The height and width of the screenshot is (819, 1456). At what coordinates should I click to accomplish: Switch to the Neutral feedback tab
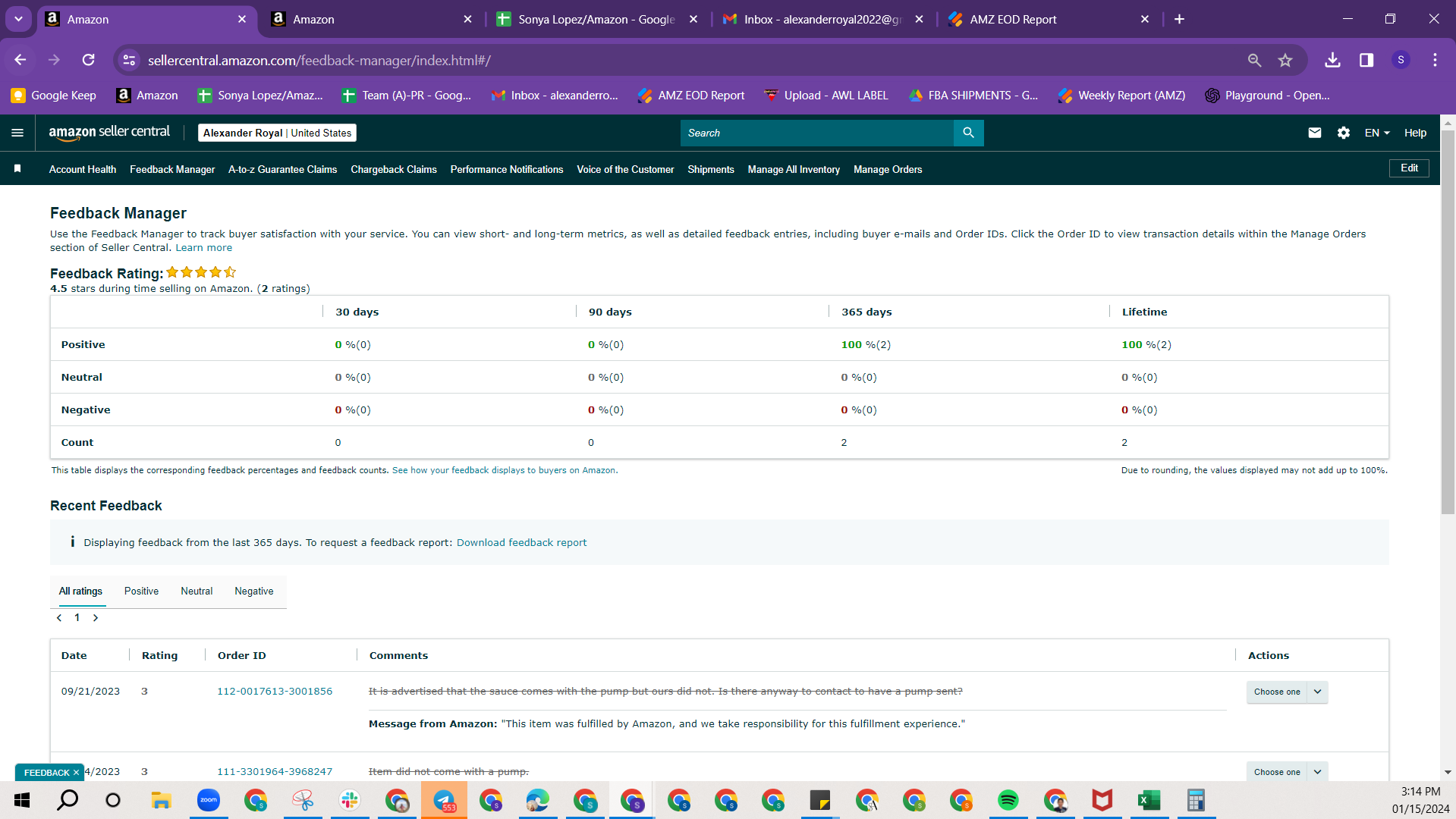pos(197,591)
